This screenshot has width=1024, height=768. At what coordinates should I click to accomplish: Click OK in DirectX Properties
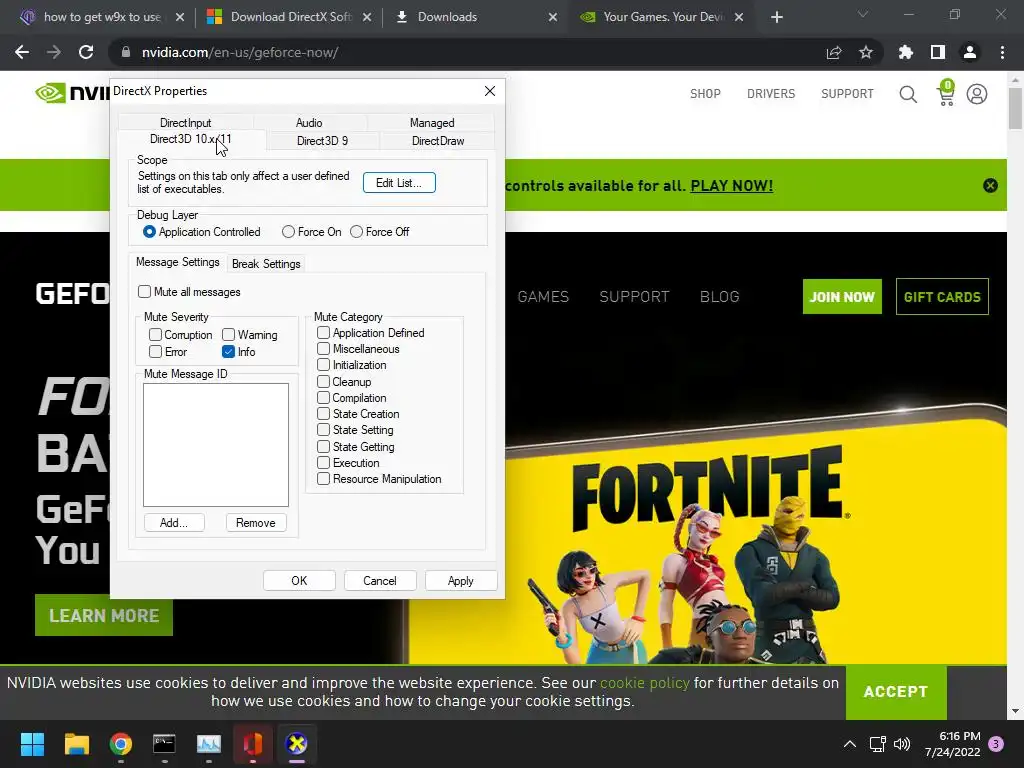[x=299, y=581]
